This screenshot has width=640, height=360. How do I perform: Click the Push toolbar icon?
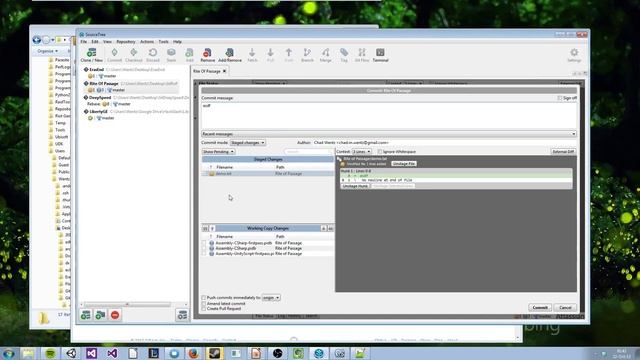tap(289, 54)
